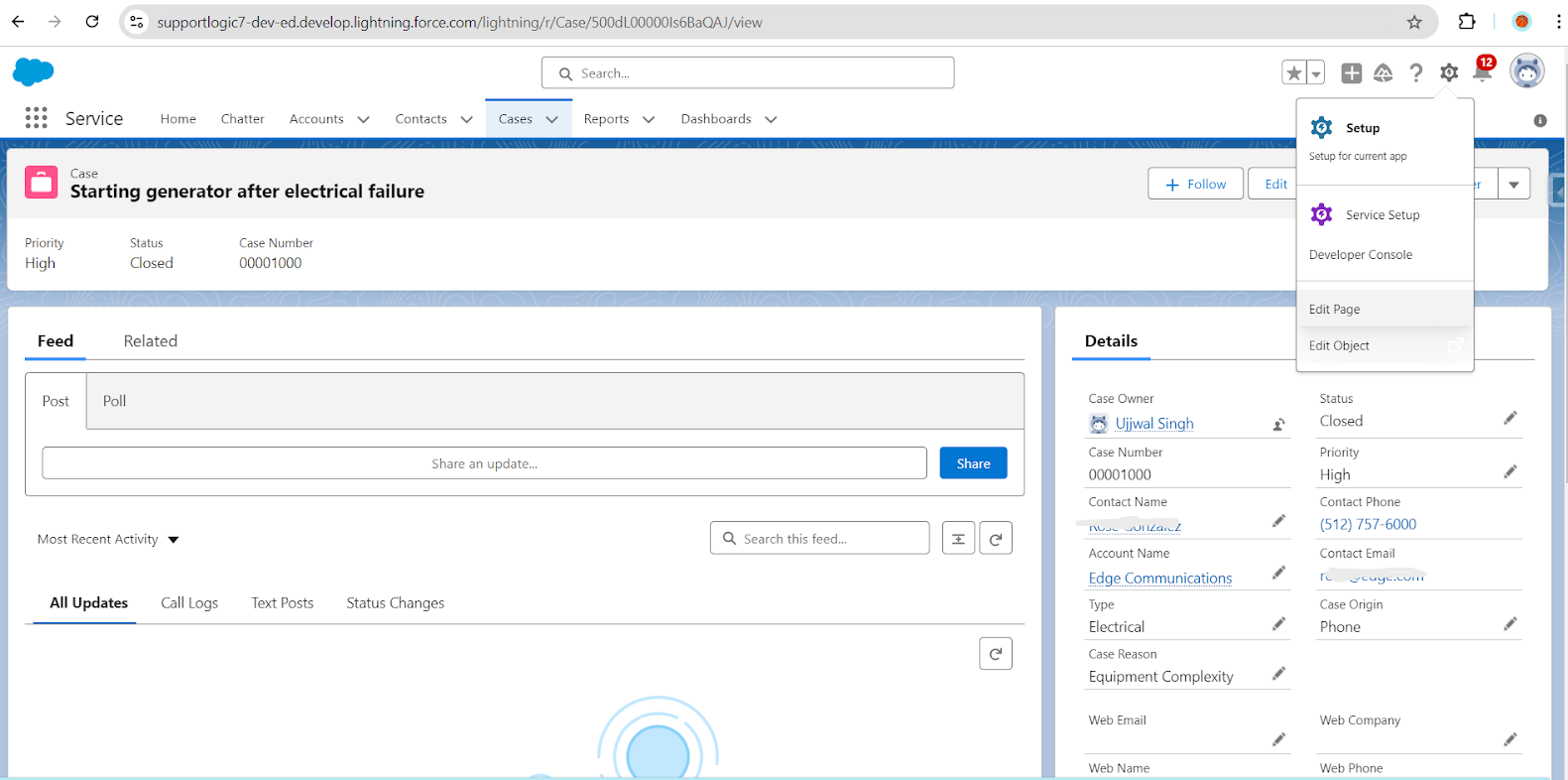This screenshot has width=1568, height=780.
Task: Refresh the feed next to search box
Action: [996, 538]
